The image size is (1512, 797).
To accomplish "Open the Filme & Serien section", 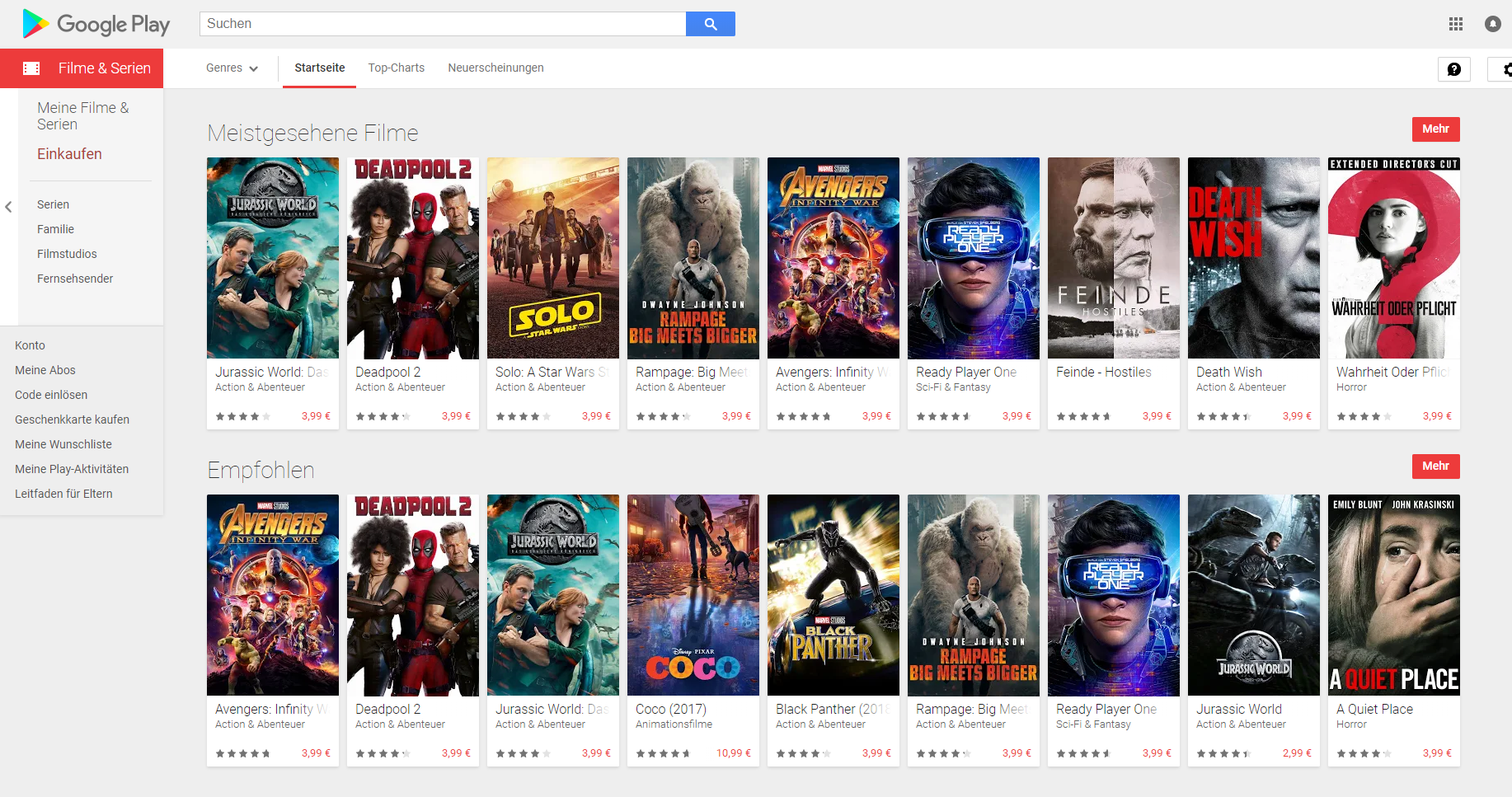I will click(82, 68).
